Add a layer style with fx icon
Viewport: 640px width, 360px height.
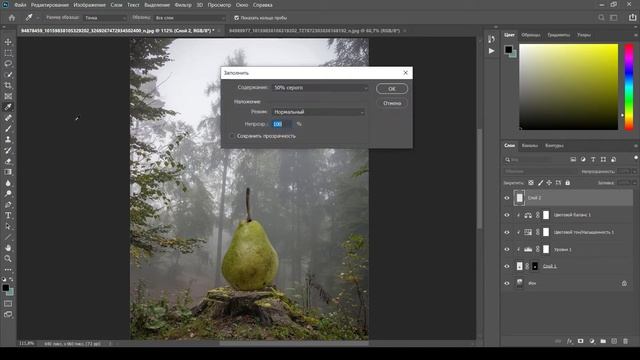[x=569, y=341]
